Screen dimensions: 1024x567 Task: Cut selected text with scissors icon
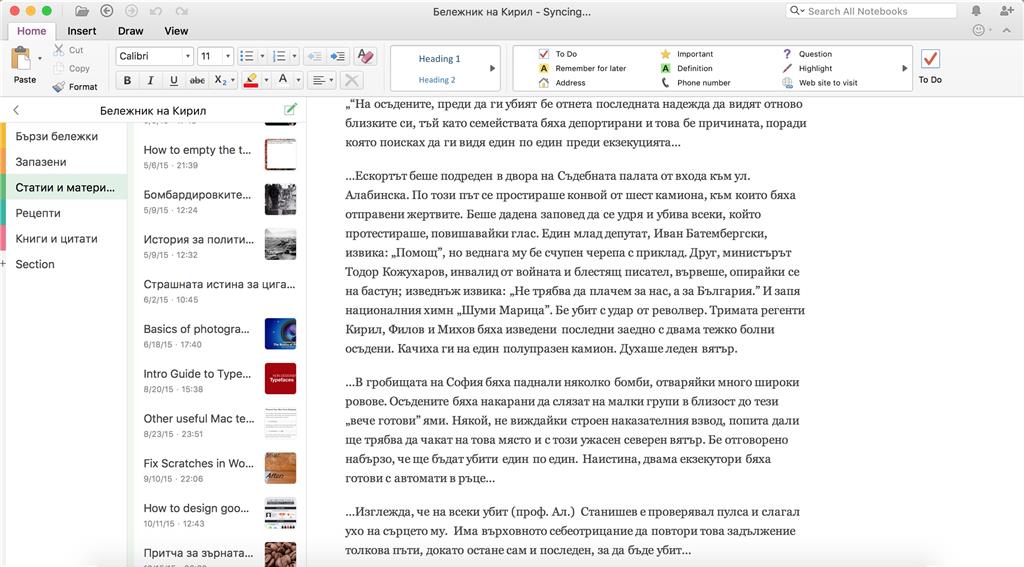pos(59,50)
